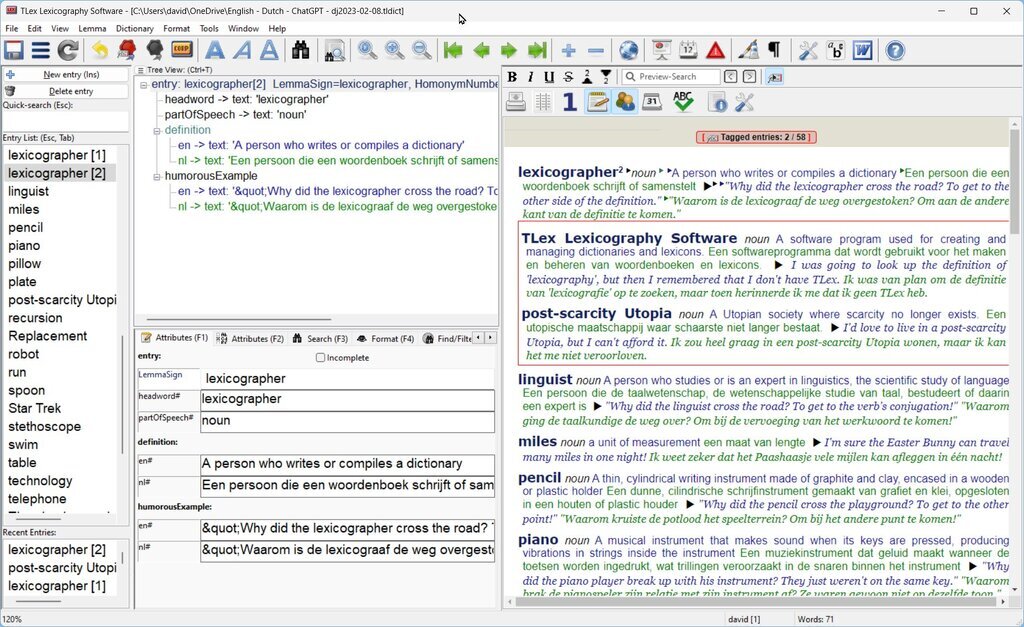
Task: Toggle superscript formatting button
Action: (x=587, y=77)
